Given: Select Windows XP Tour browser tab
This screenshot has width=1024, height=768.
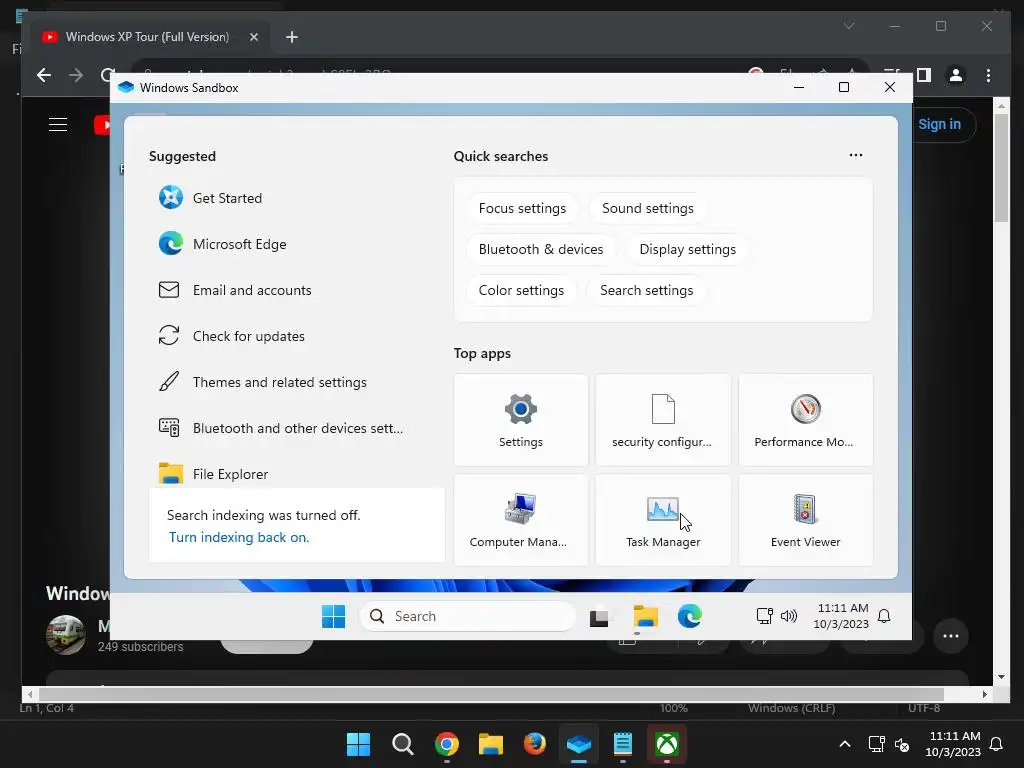Looking at the screenshot, I should click(x=147, y=37).
